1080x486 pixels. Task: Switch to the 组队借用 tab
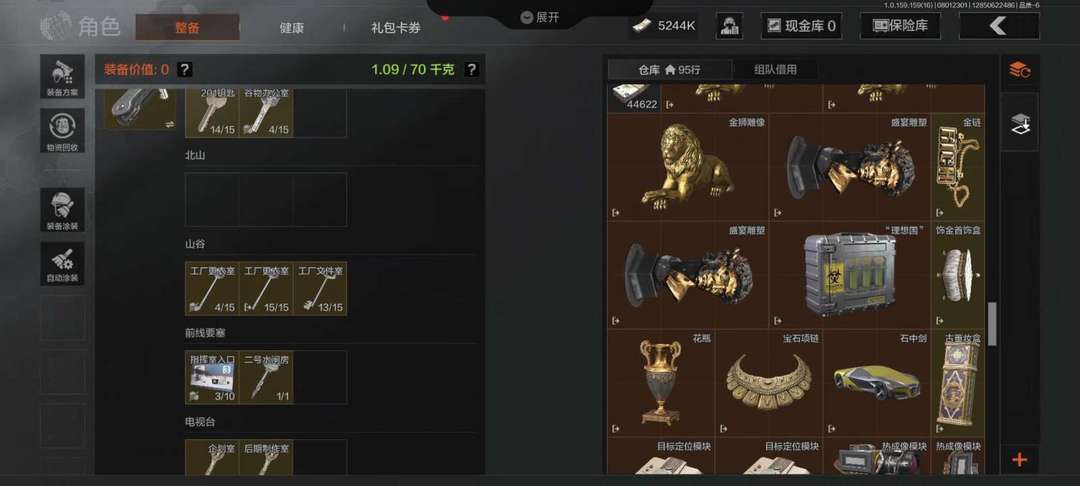click(x=775, y=70)
